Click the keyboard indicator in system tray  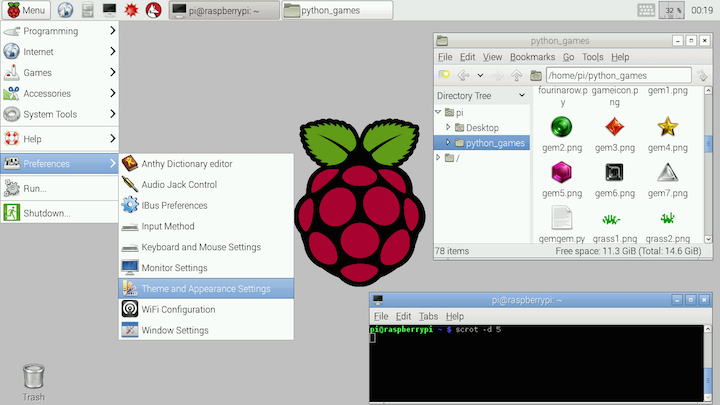(x=646, y=10)
